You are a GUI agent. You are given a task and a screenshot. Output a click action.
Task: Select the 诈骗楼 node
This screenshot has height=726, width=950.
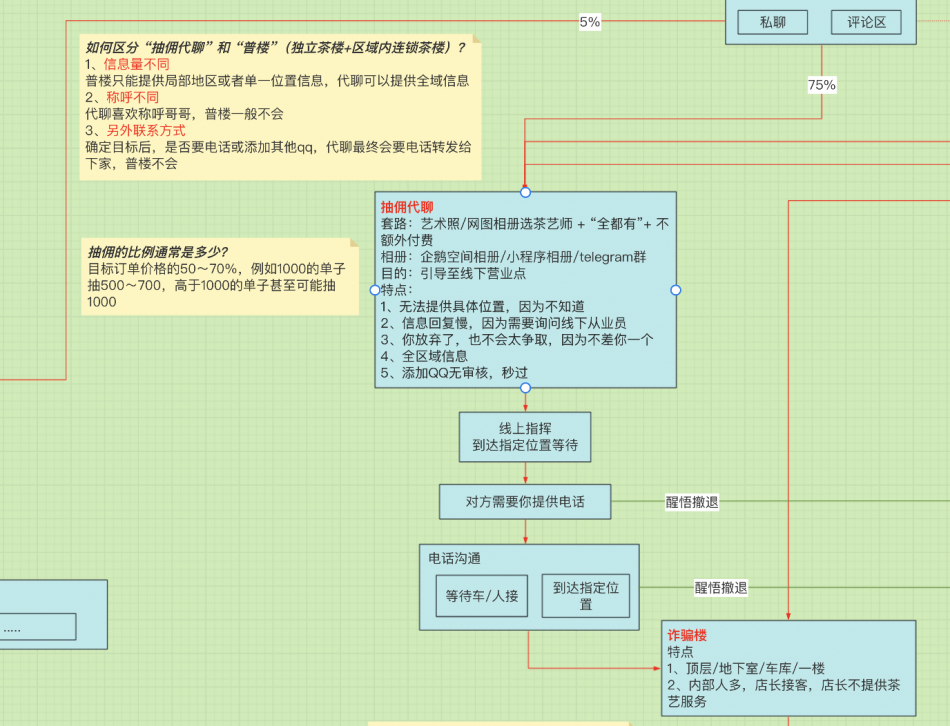[x=788, y=668]
